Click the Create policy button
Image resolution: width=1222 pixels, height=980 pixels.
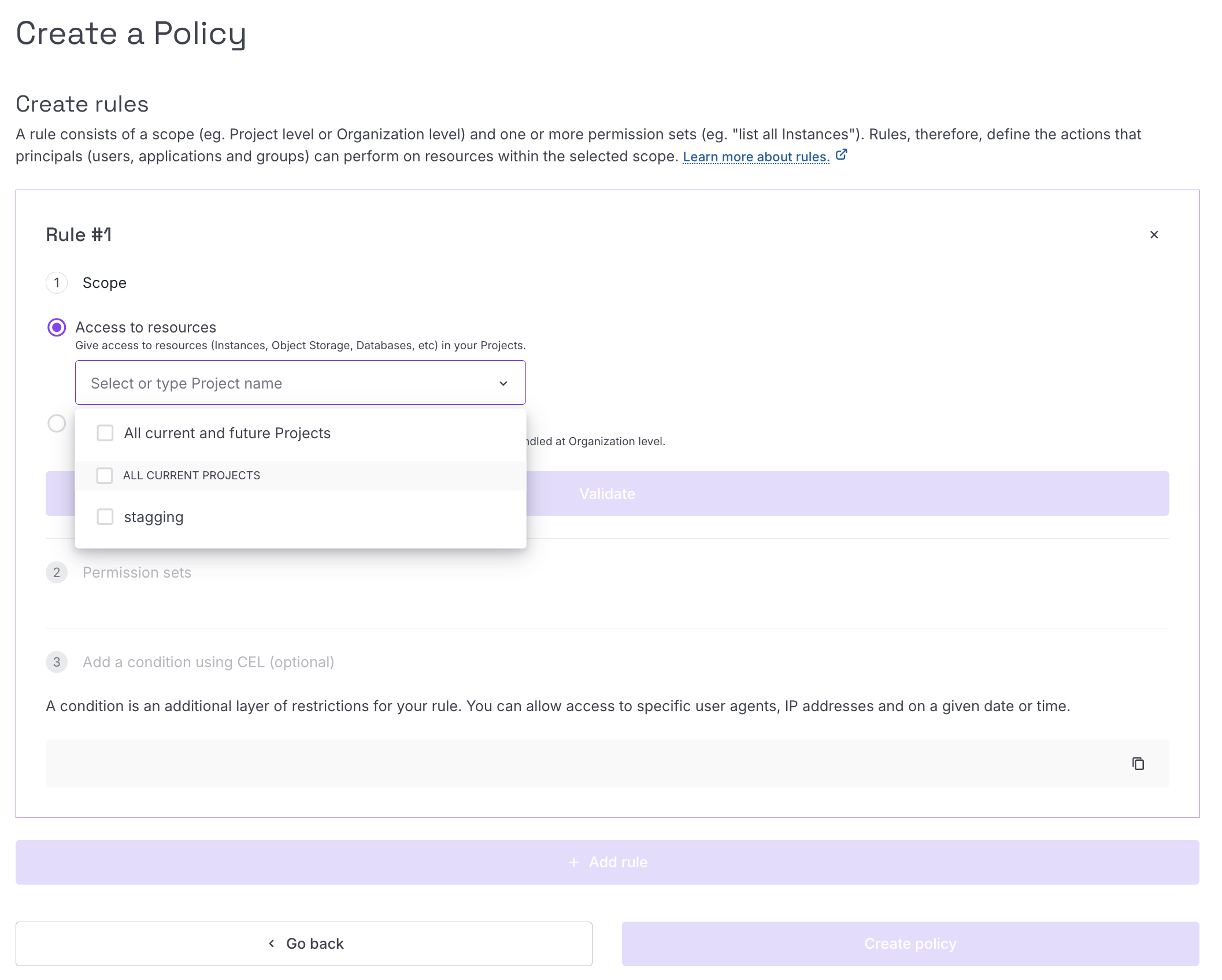pos(910,944)
